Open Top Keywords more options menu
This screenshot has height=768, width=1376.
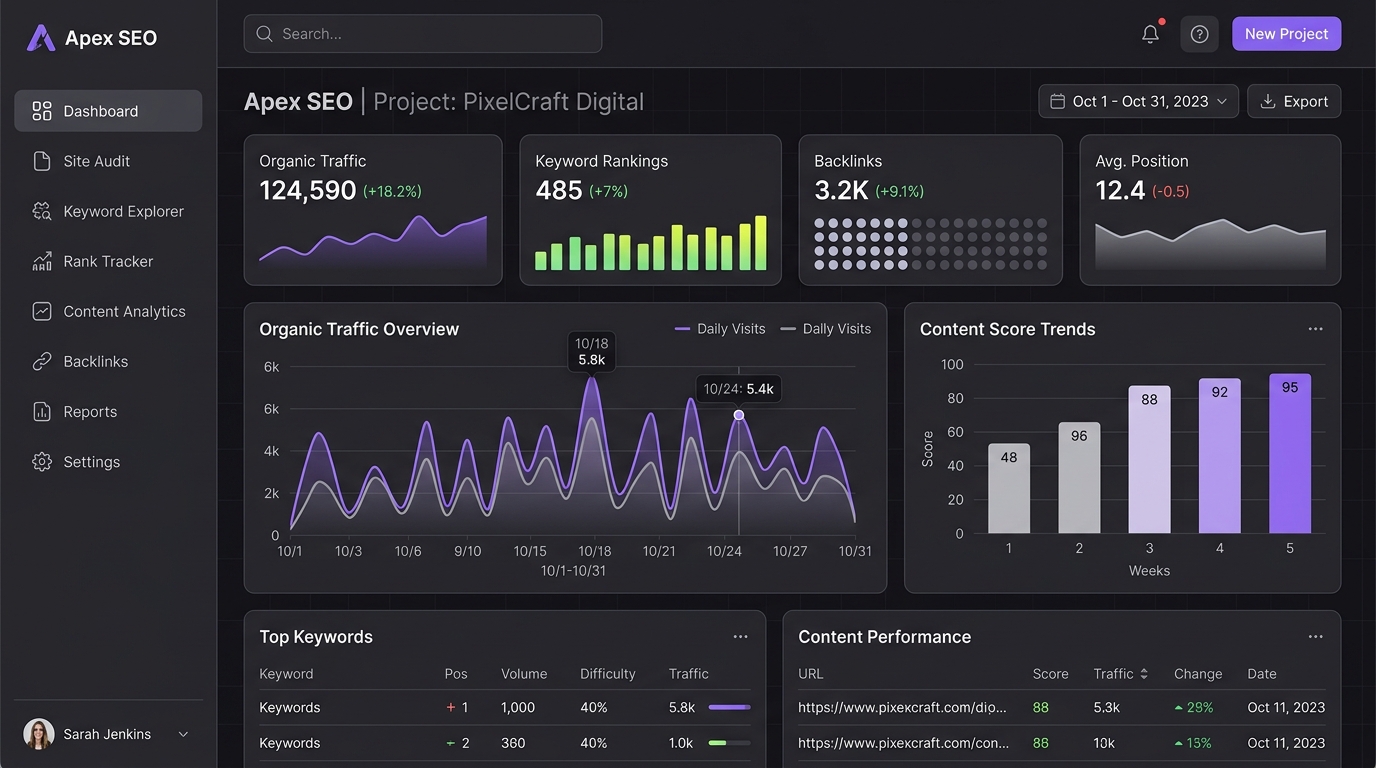point(740,637)
